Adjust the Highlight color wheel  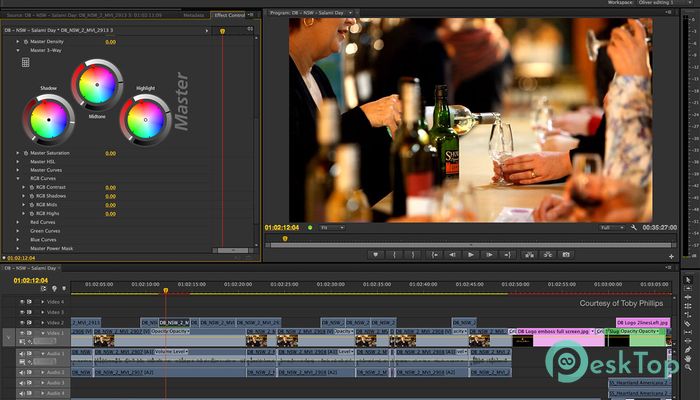point(146,120)
